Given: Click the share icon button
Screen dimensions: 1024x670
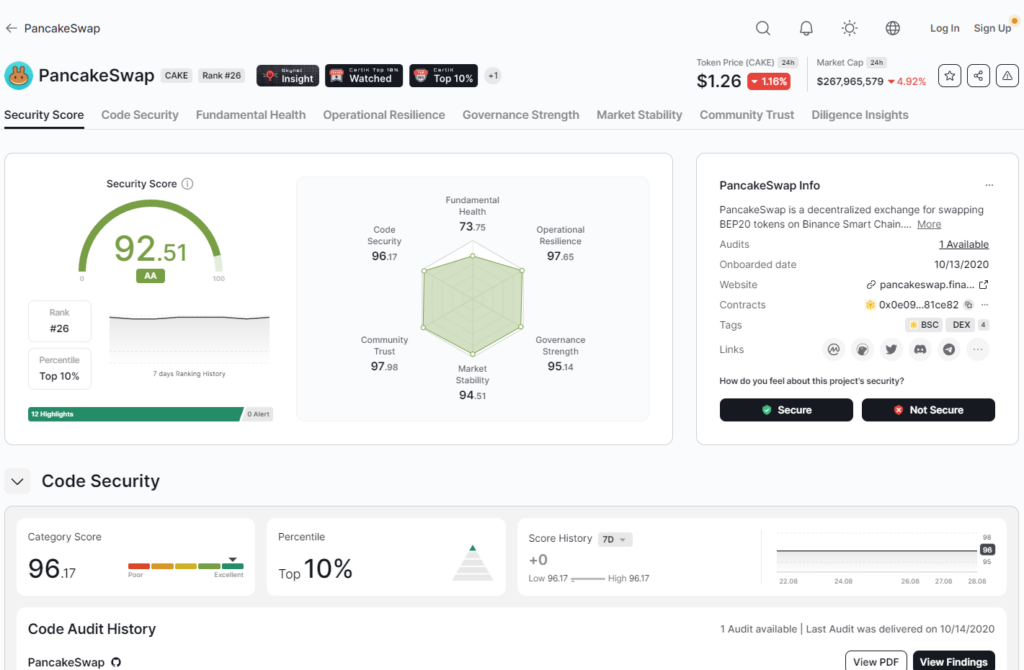Looking at the screenshot, I should (x=978, y=76).
